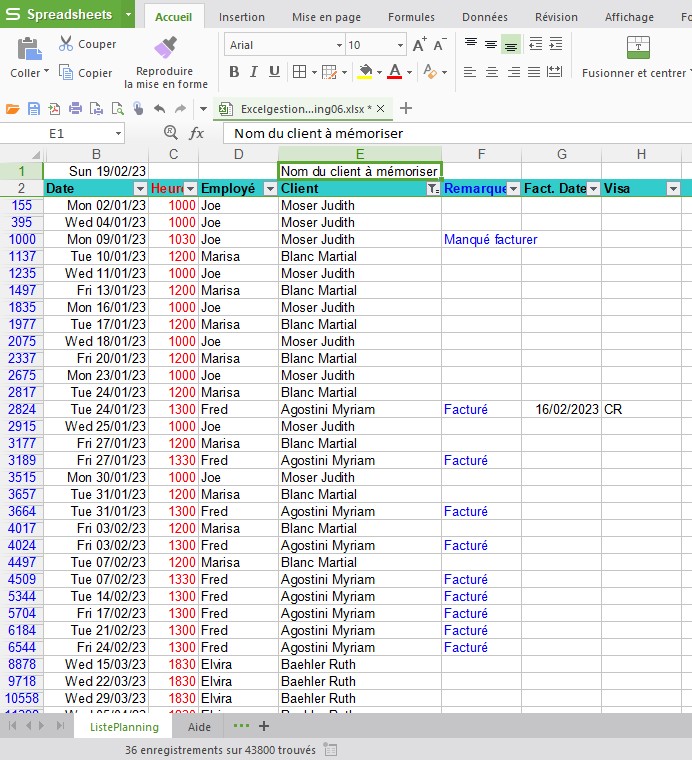Click the cell name box showing E1
The width and height of the screenshot is (692, 760).
[56, 133]
